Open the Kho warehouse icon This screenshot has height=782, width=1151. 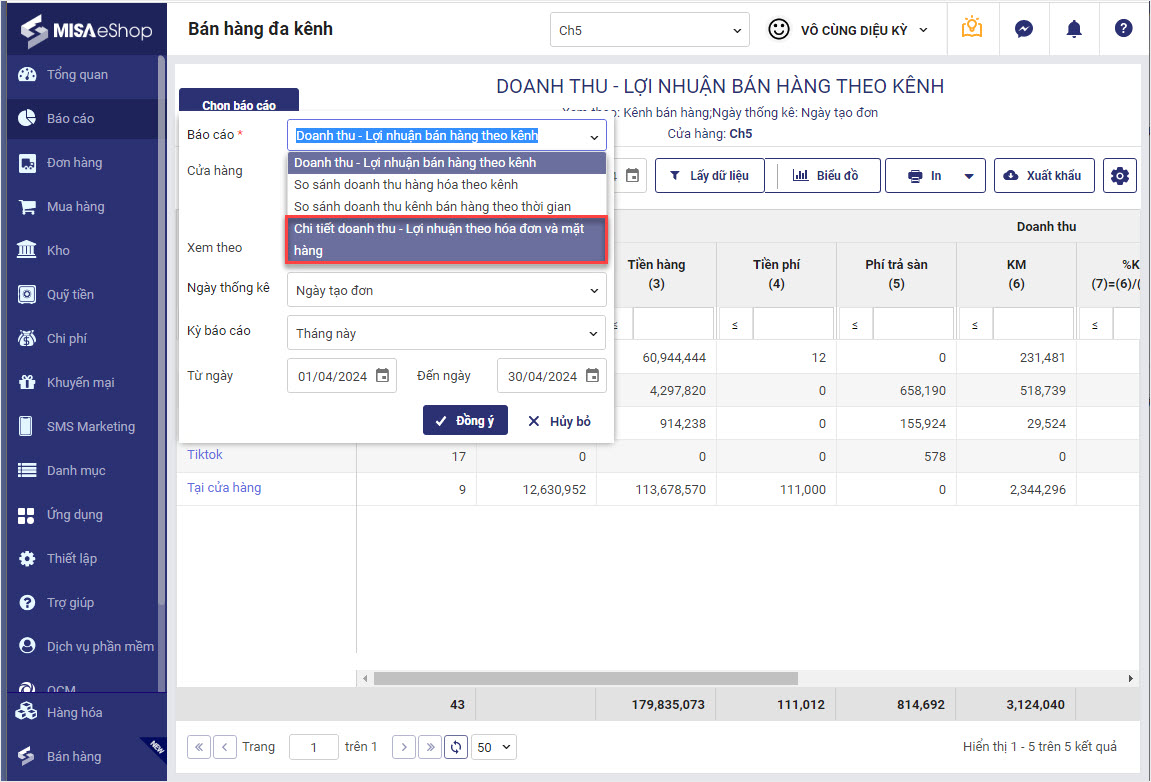point(27,250)
